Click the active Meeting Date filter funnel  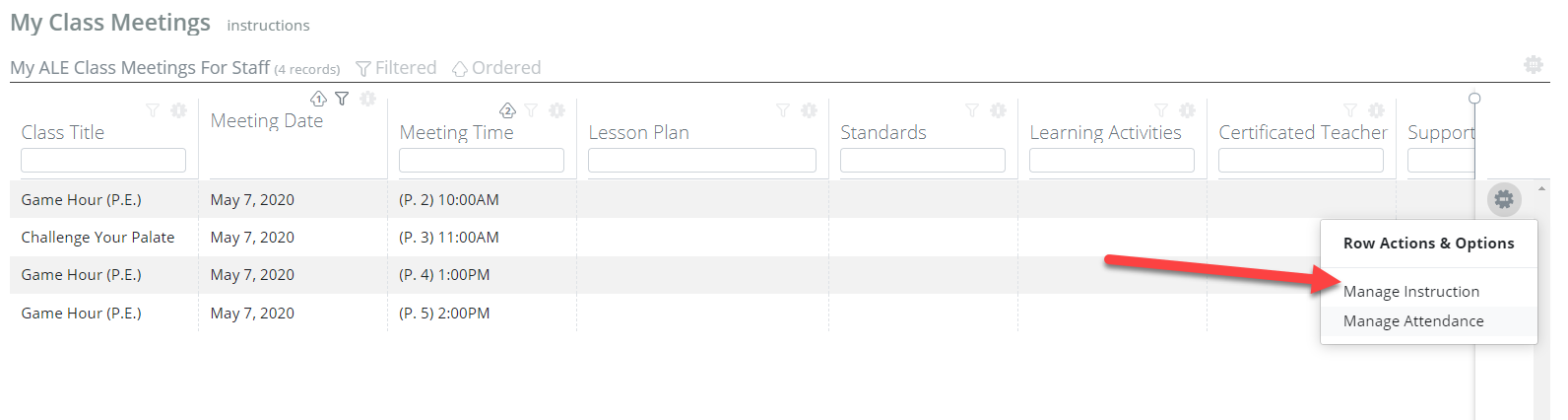(342, 99)
